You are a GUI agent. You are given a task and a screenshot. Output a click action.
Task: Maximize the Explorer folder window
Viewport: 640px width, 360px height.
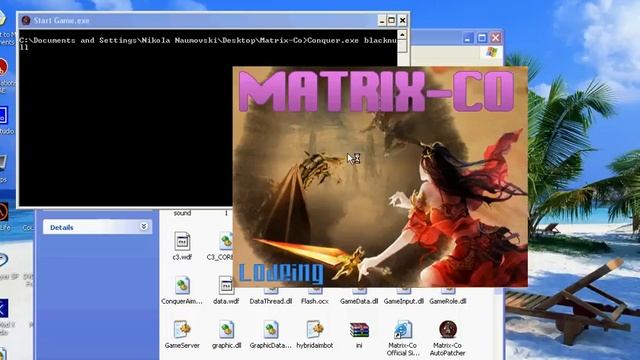482,38
